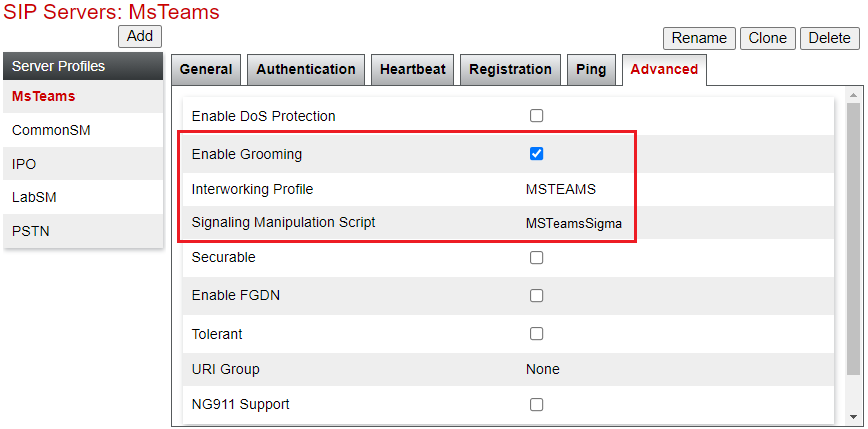
Task: Click the scrollbar up arrow
Action: (854, 96)
